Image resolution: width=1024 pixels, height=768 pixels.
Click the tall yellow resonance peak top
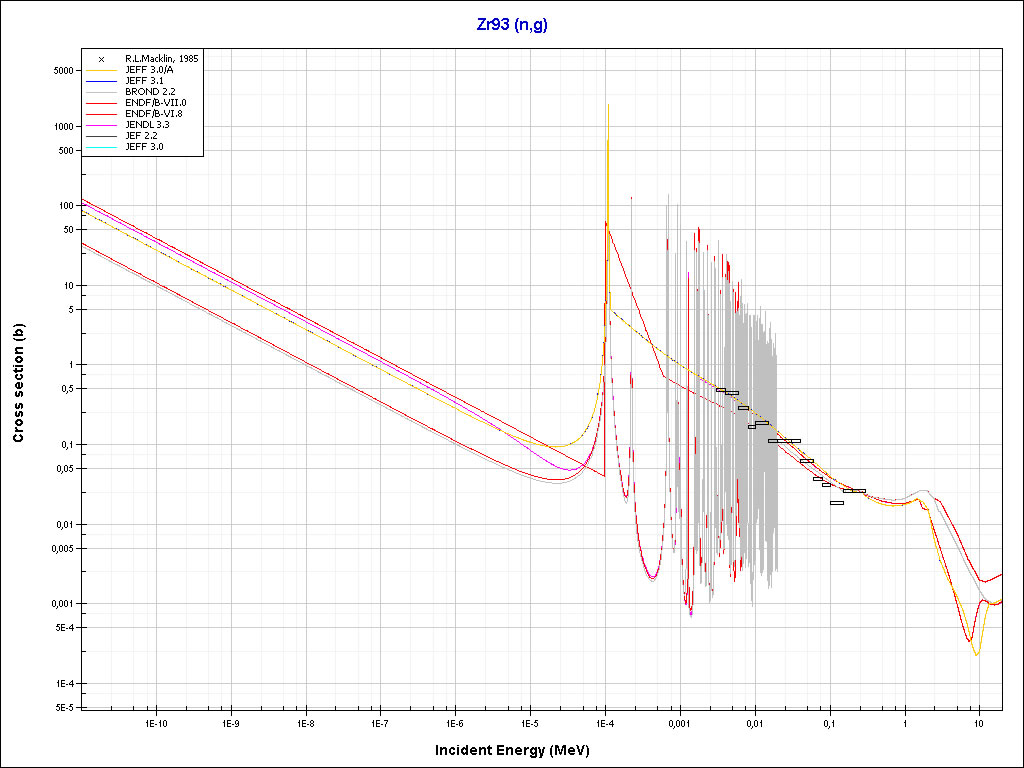click(607, 105)
